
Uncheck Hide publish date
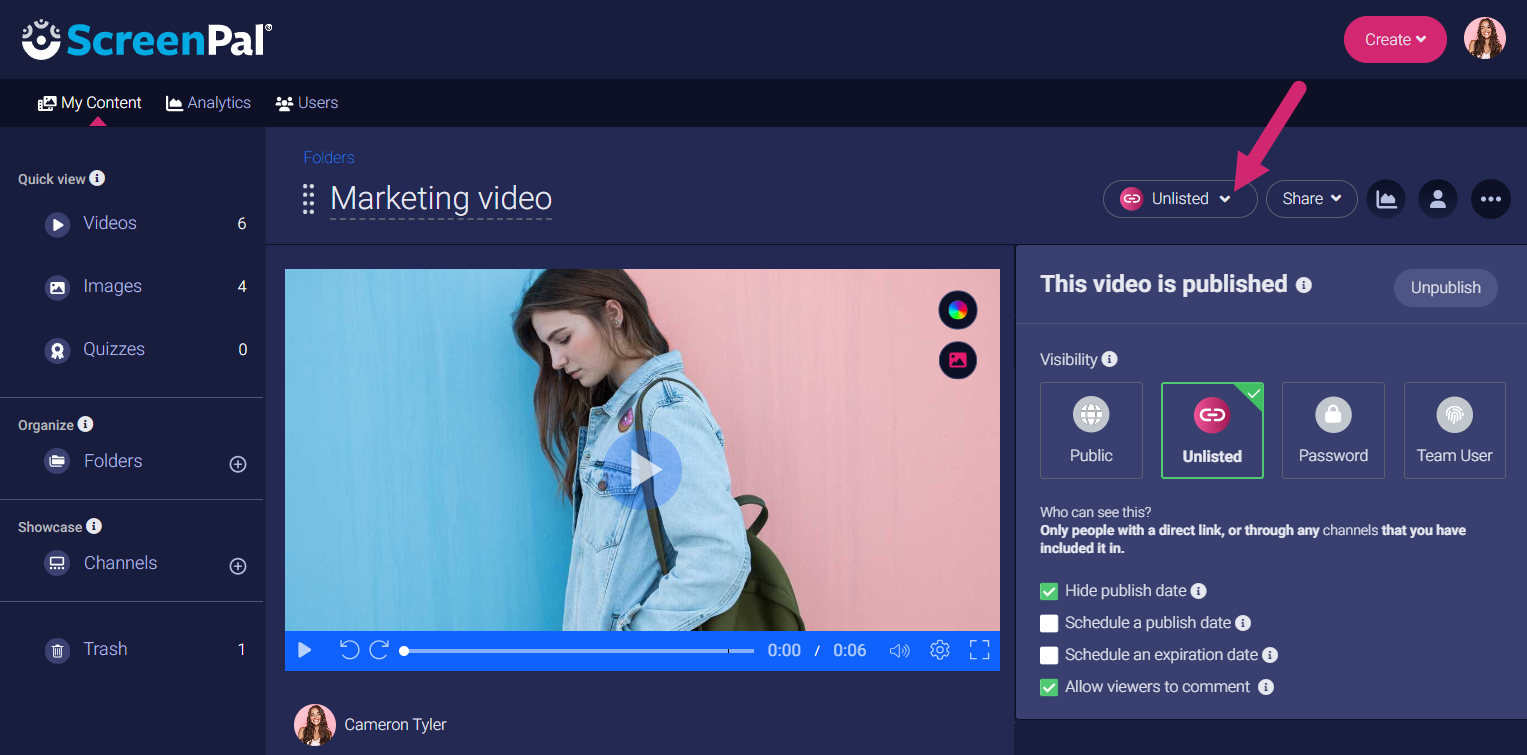click(1048, 591)
